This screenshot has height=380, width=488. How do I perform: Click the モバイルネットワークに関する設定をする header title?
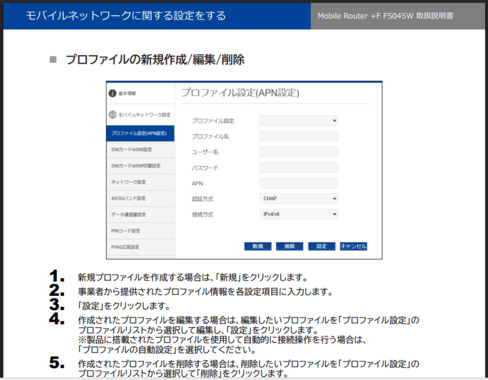pyautogui.click(x=126, y=16)
